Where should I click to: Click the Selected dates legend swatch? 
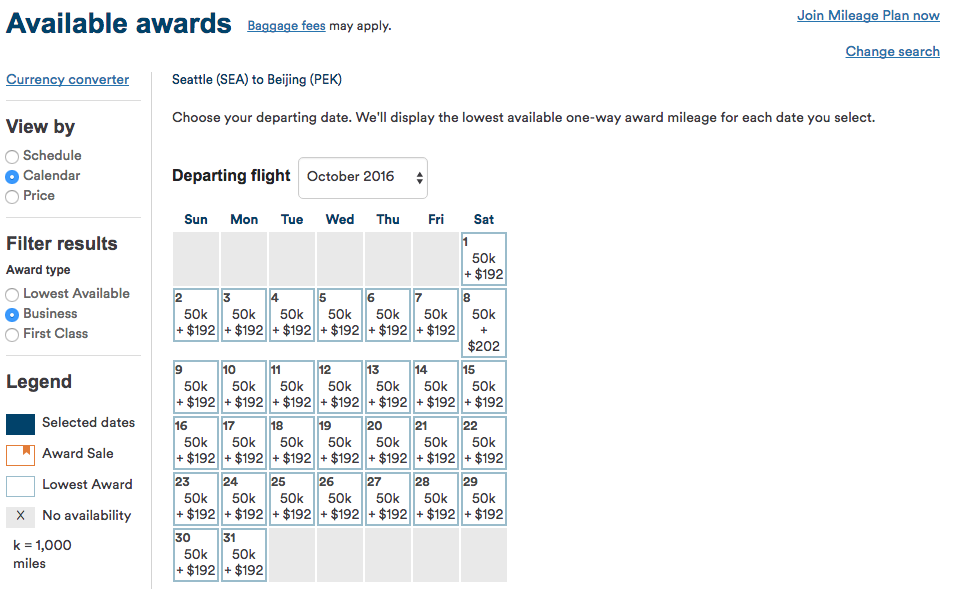click(x=21, y=424)
